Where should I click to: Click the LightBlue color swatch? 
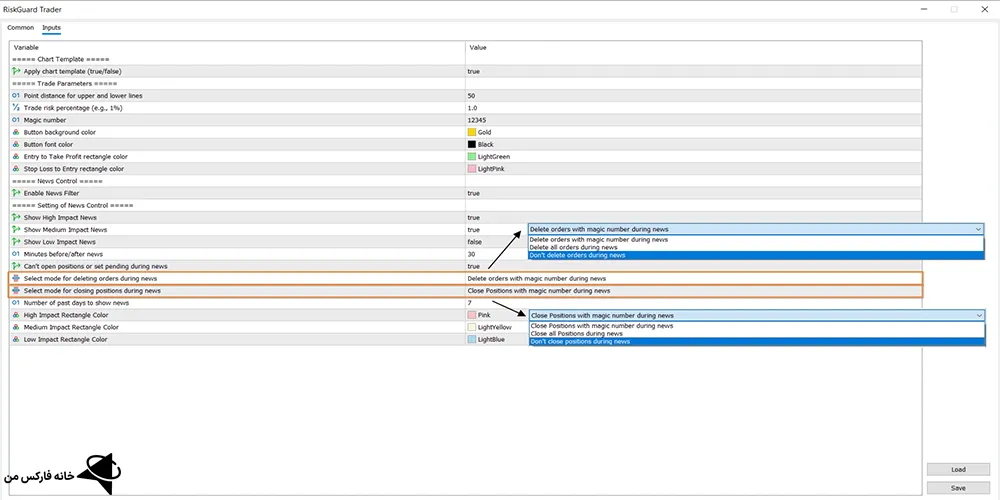(x=472, y=339)
